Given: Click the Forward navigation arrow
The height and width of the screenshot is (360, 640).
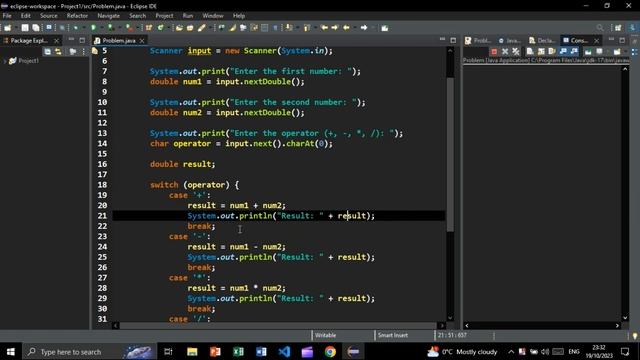Looking at the screenshot, I should [x=364, y=28].
